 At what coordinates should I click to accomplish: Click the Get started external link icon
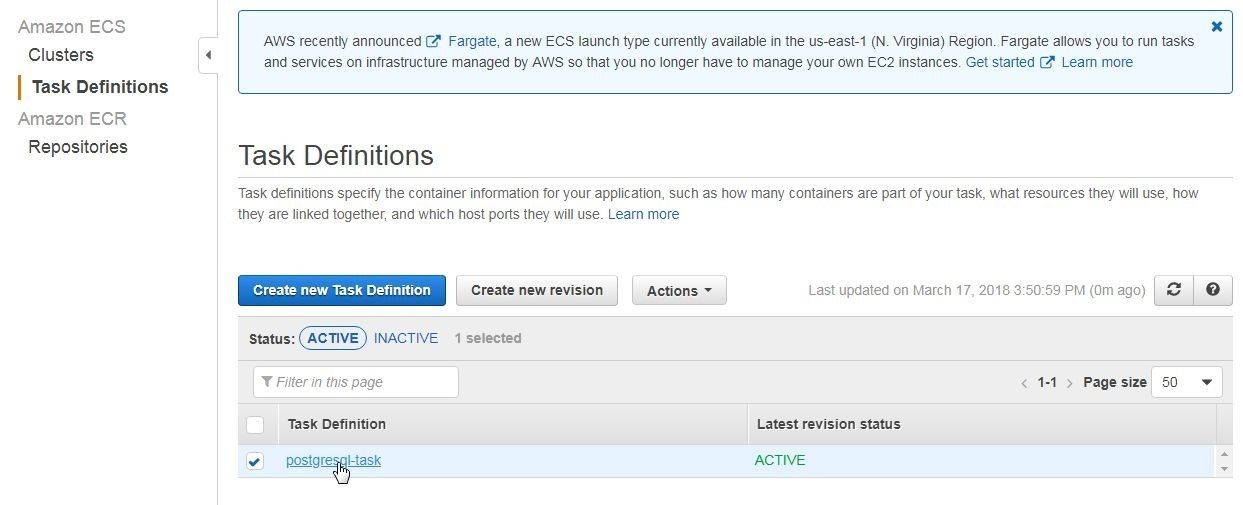1047,62
